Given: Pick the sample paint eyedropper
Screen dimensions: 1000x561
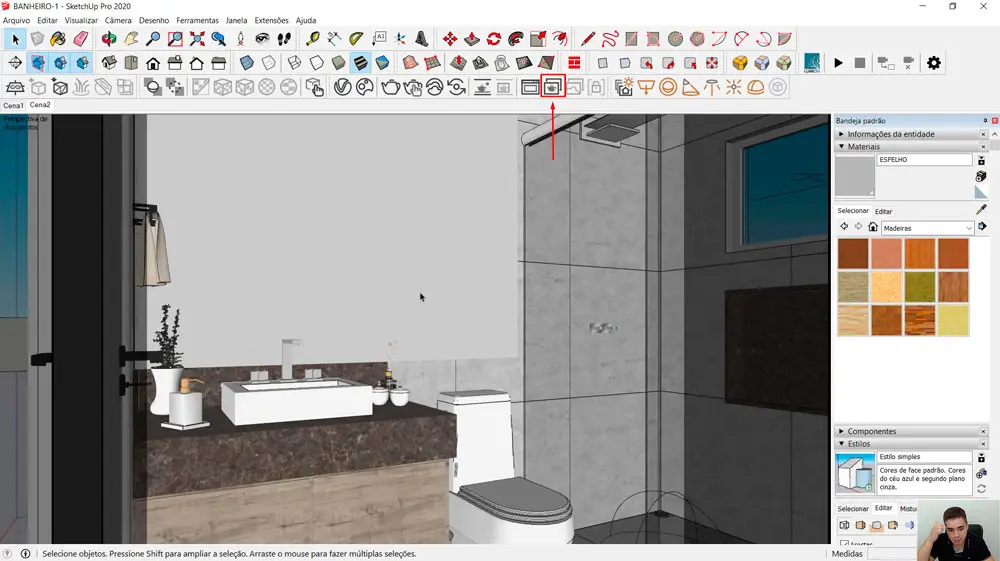Looking at the screenshot, I should click(x=981, y=210).
